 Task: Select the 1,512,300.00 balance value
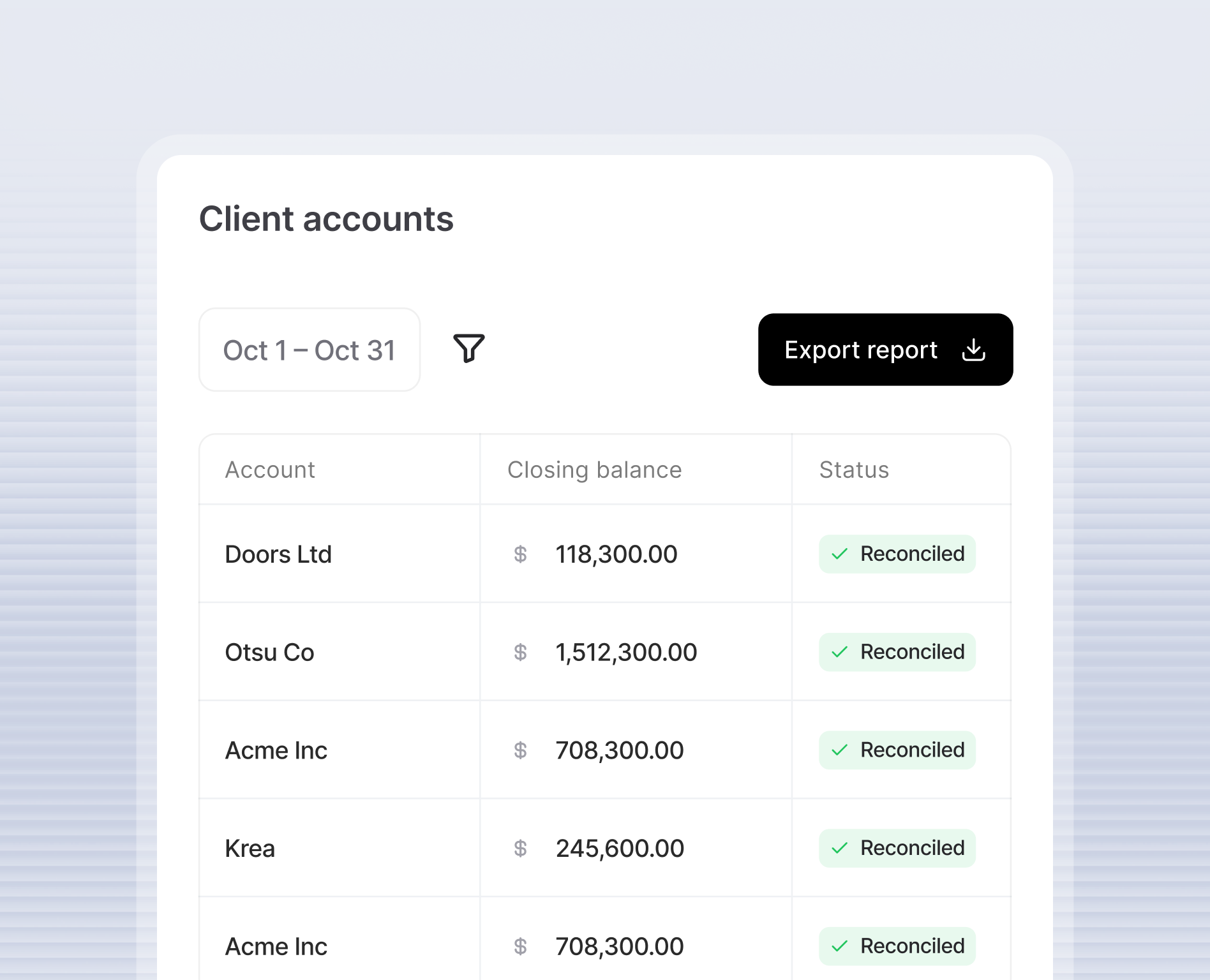coord(626,651)
